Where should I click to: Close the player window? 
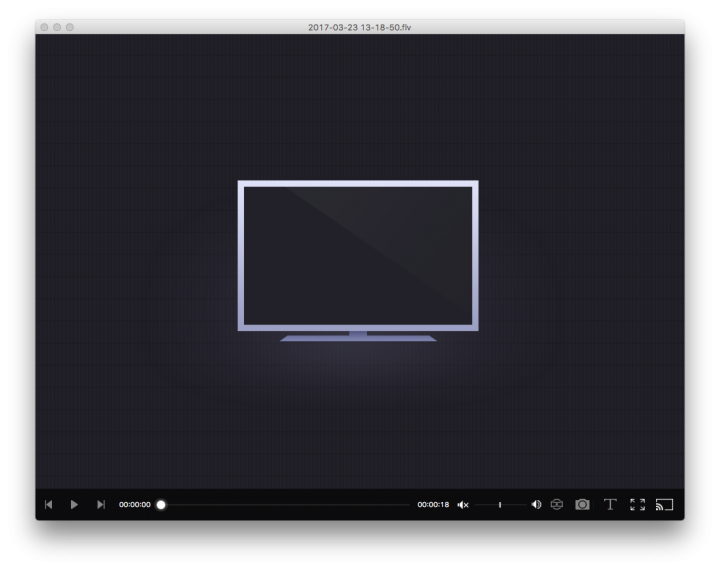coord(45,27)
